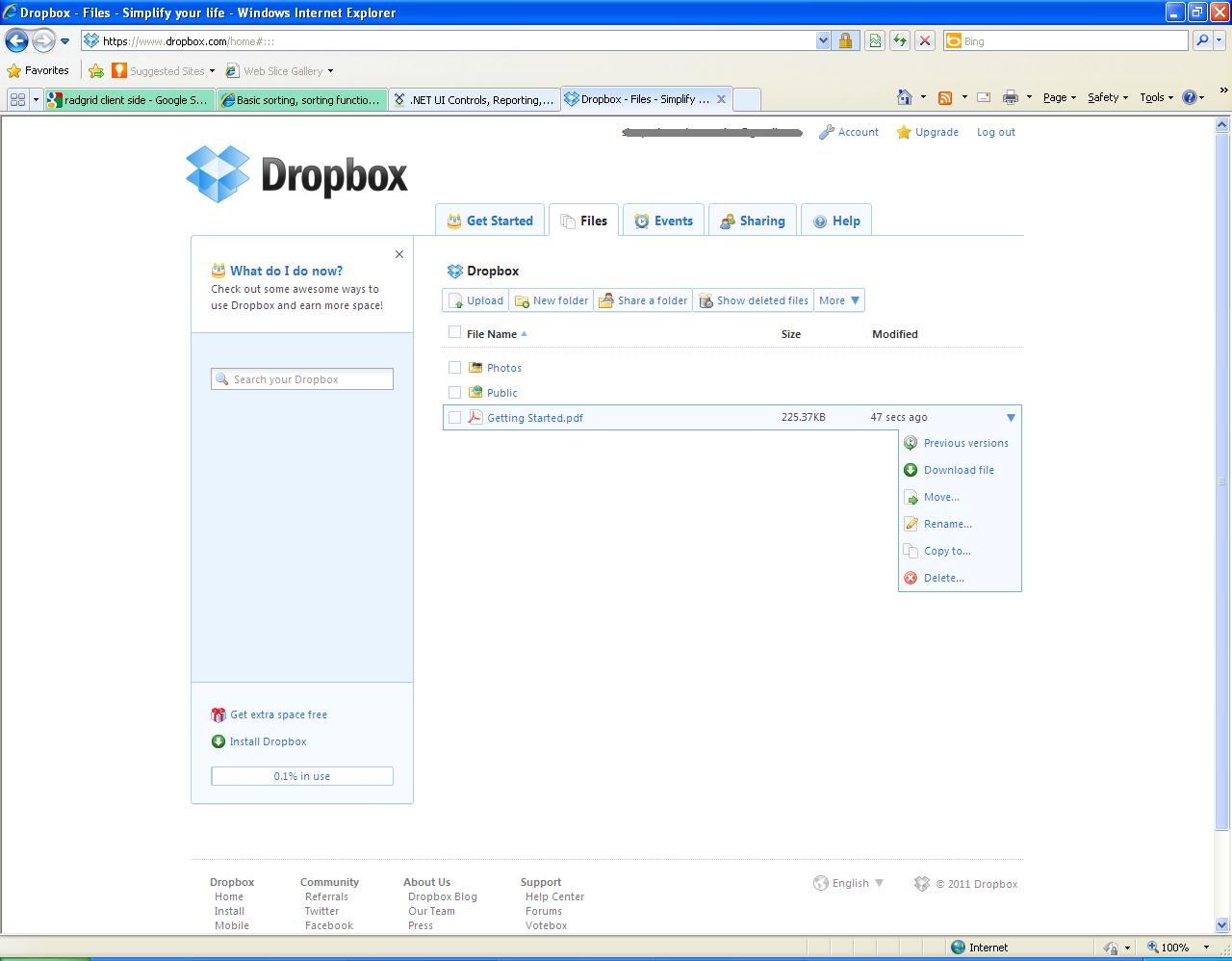Screen dimensions: 1232x961
Task: Open the Dropbox Help tab
Action: [x=836, y=221]
